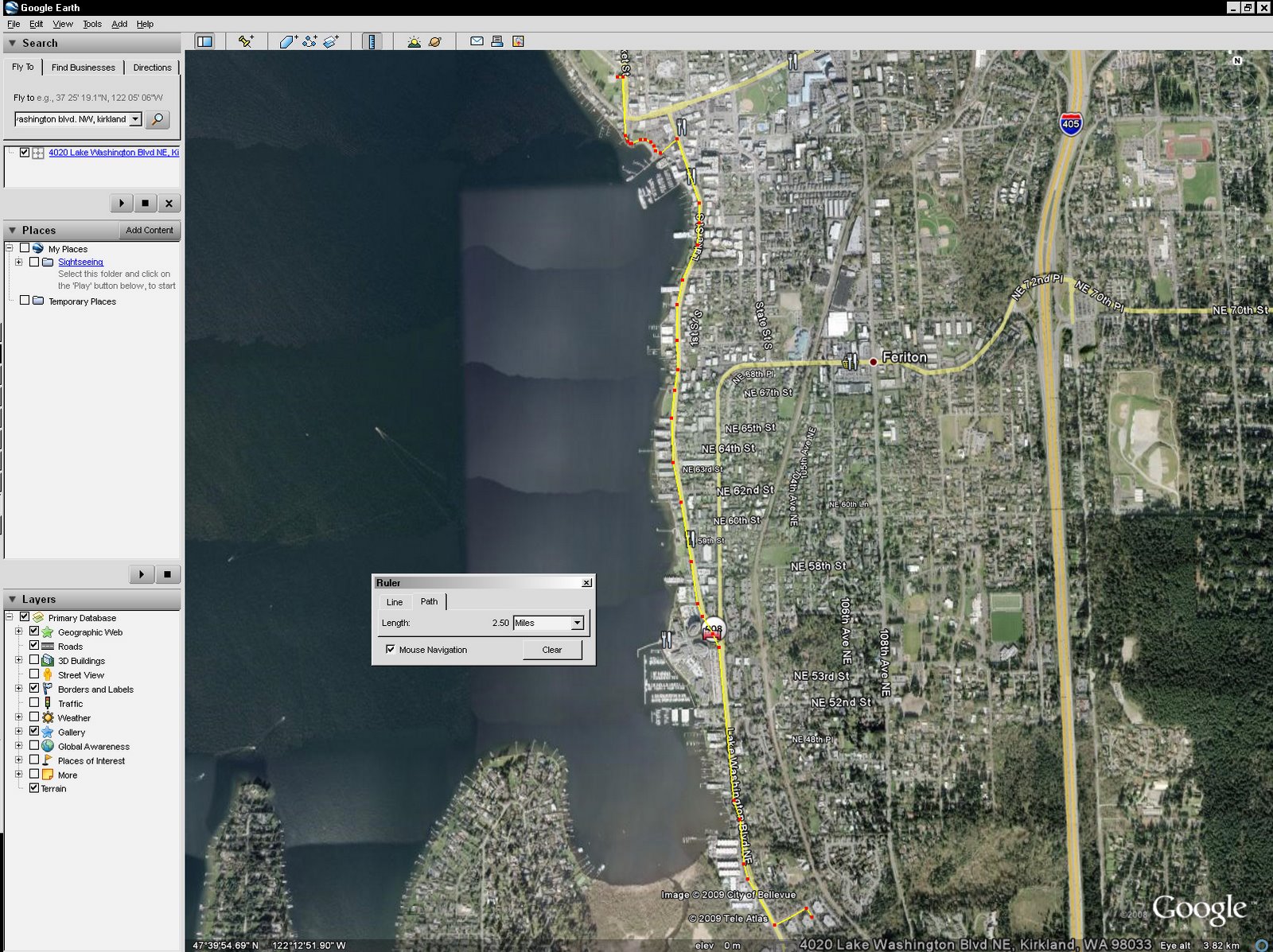Open the Edit menu

pos(37,24)
